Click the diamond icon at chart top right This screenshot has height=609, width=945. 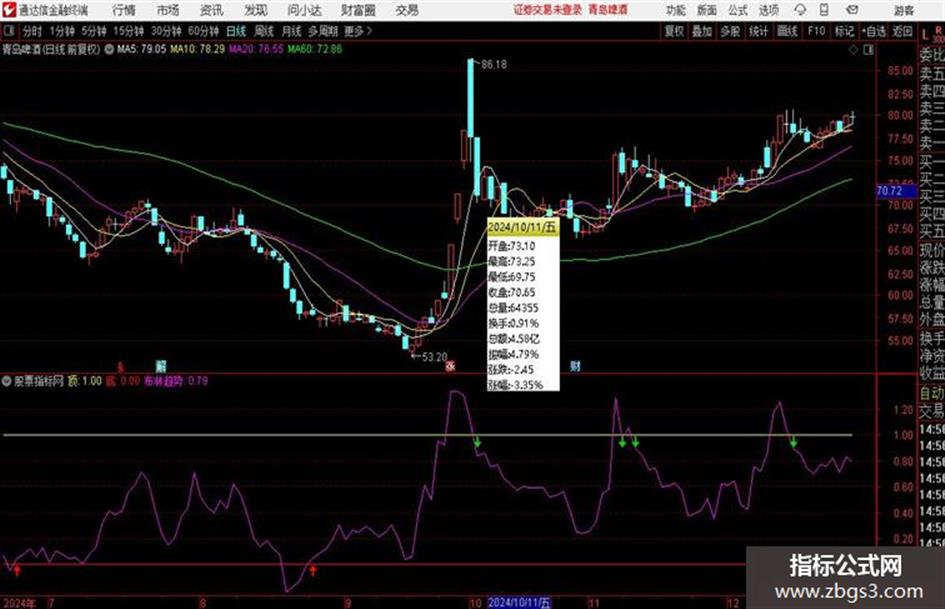[853, 50]
